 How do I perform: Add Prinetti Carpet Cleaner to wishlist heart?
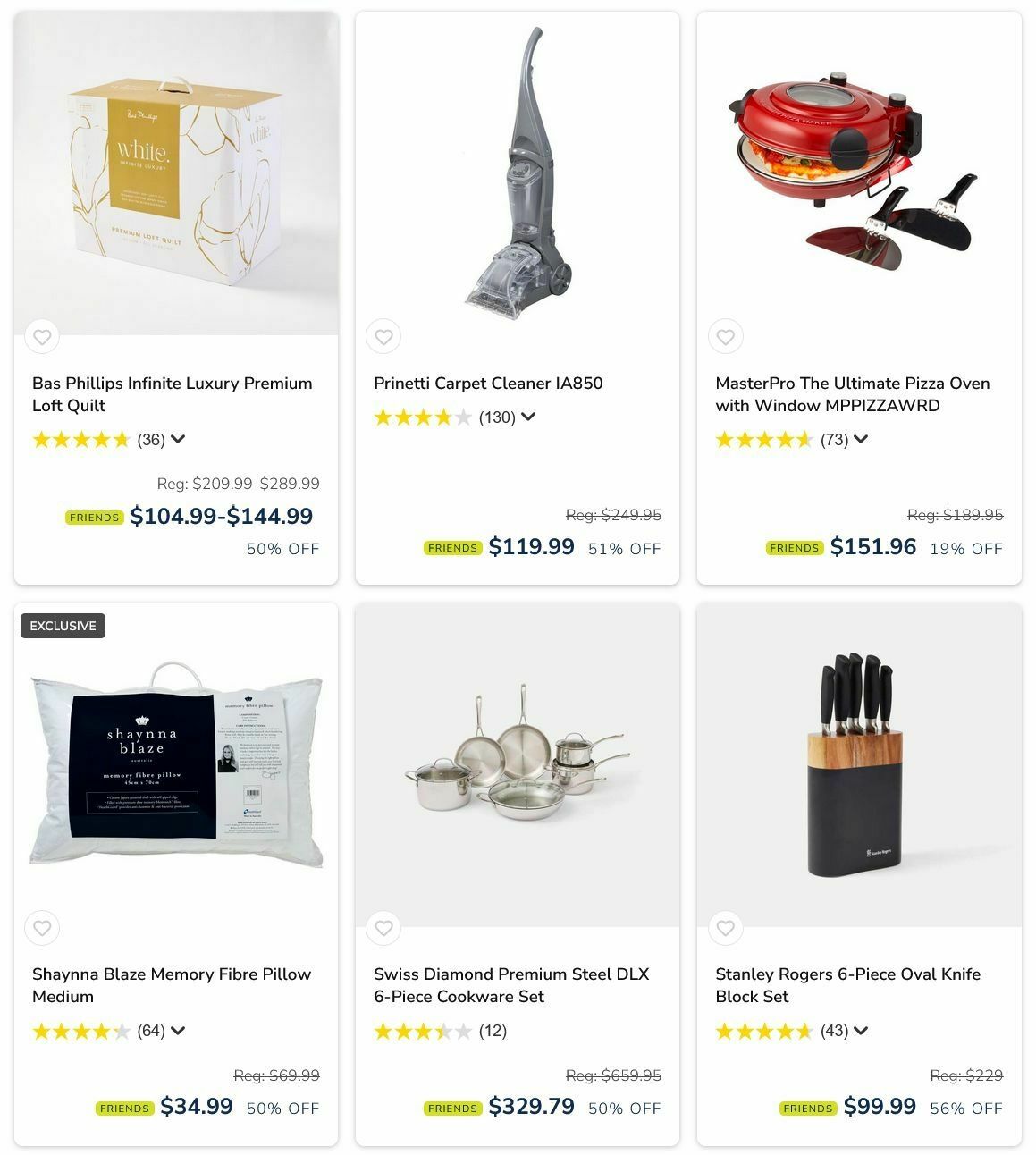pyautogui.click(x=383, y=337)
